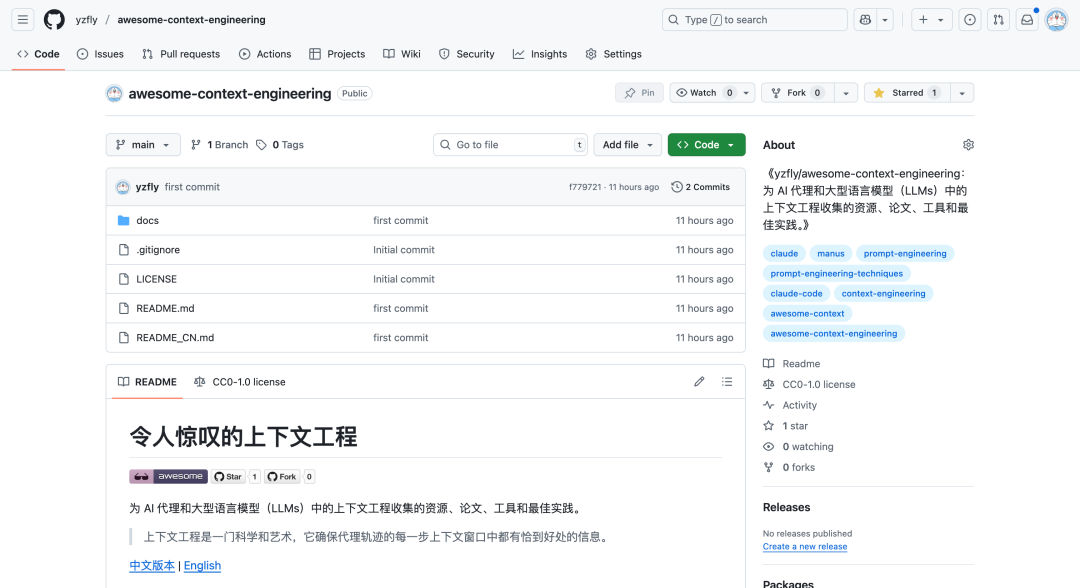This screenshot has height=588, width=1080.
Task: Open your issues icon in header
Action: click(970, 20)
